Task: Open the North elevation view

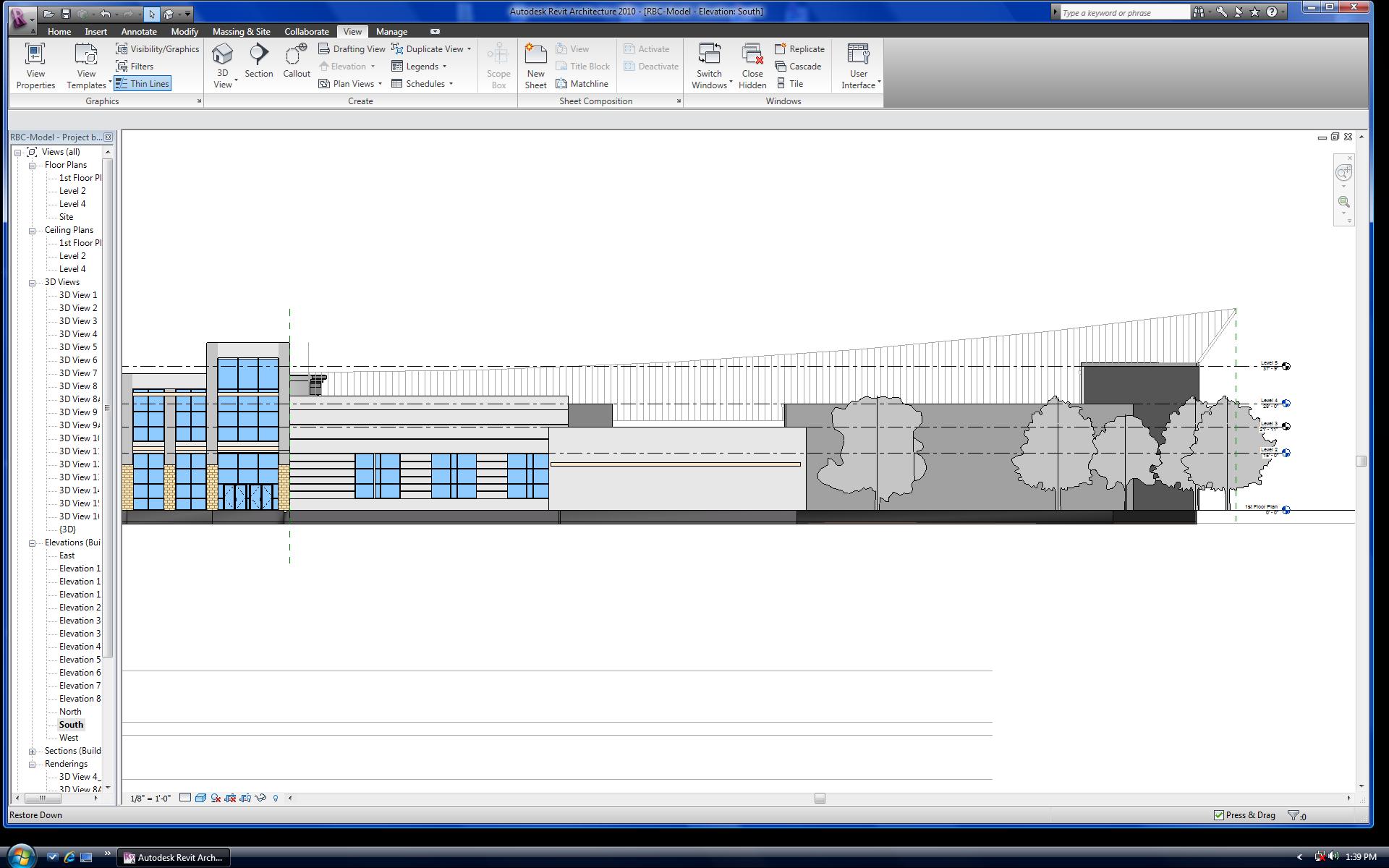Action: [70, 712]
